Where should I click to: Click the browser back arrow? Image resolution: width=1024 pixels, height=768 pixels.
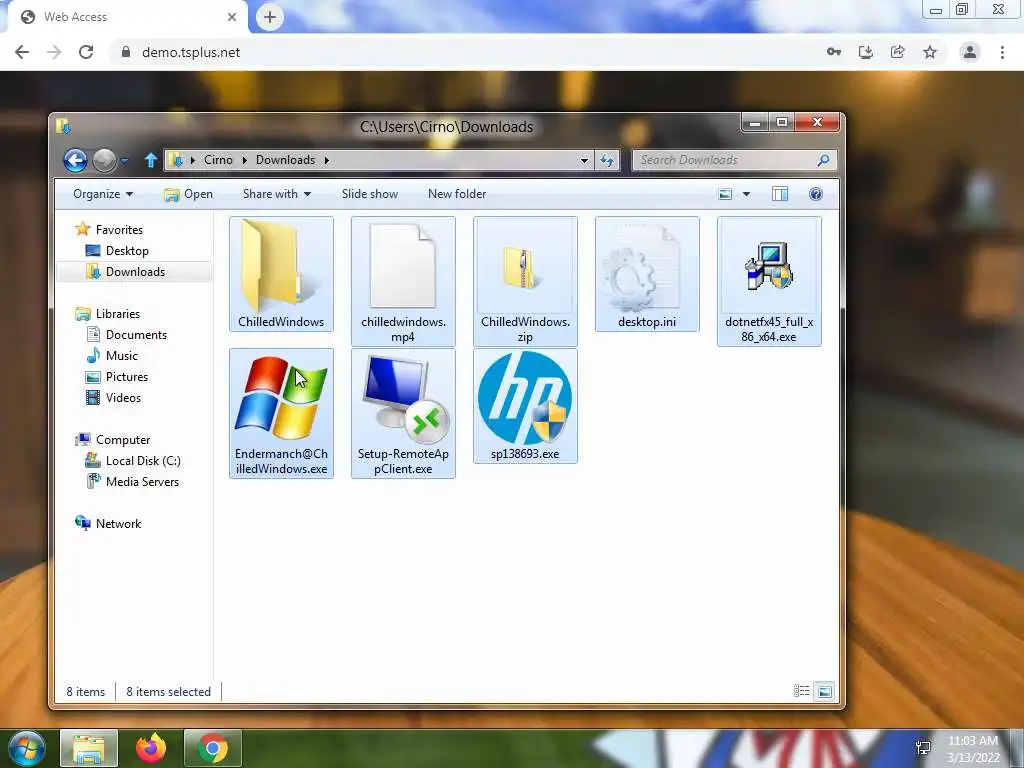tap(22, 52)
